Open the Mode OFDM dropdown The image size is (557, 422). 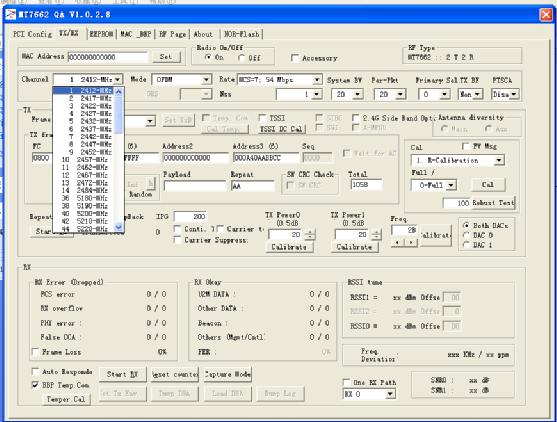206,80
